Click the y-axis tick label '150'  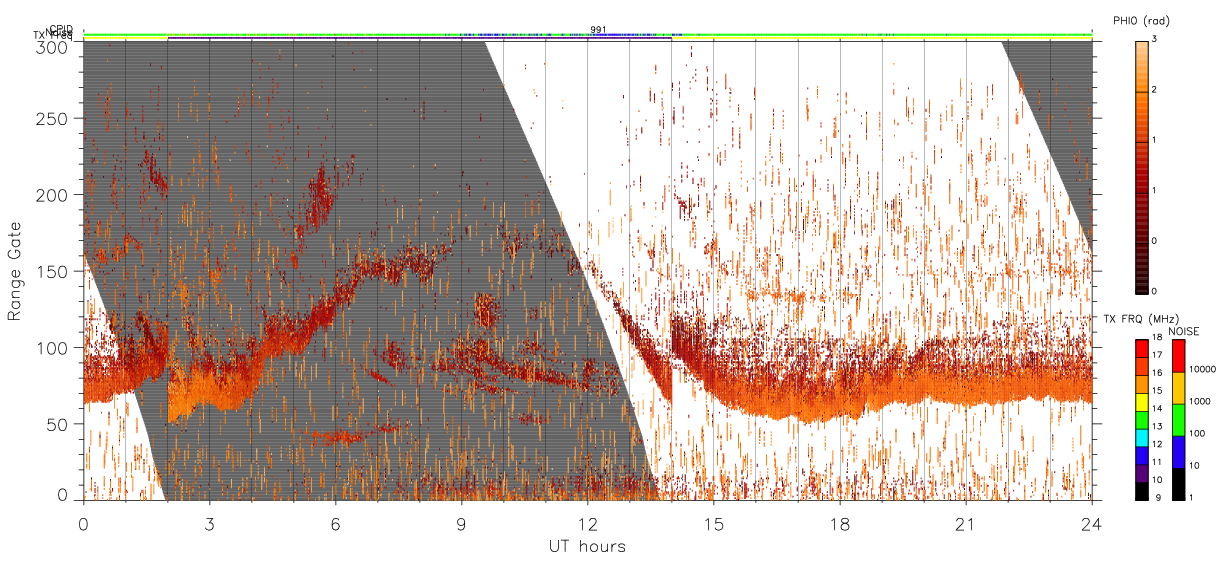click(54, 271)
